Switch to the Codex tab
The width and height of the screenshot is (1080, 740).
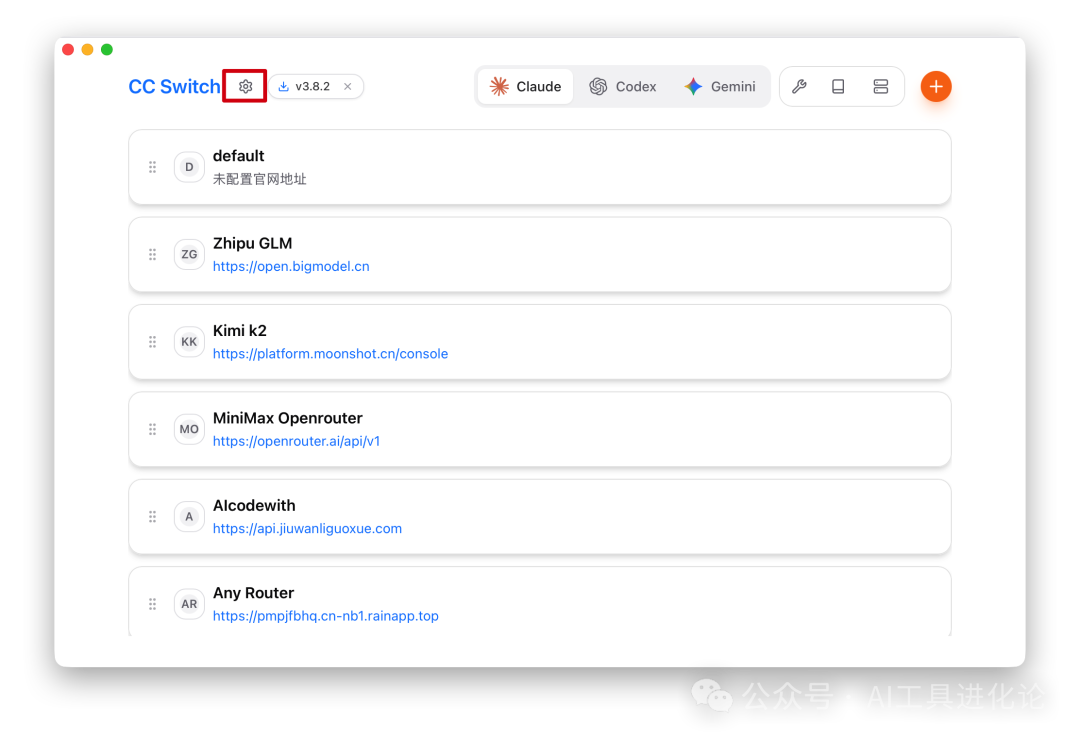623,87
